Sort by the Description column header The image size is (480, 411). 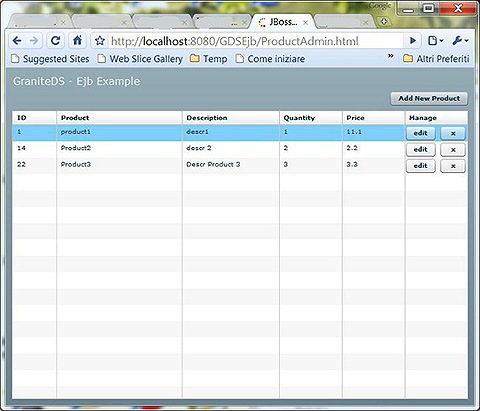pyautogui.click(x=231, y=118)
